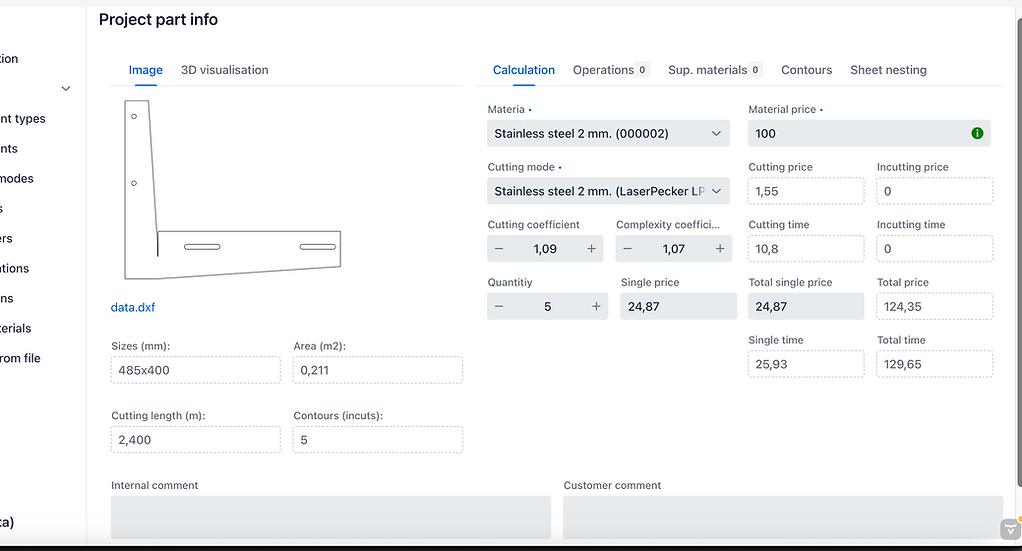The width and height of the screenshot is (1022, 551).
Task: Click the part drawing preview image
Action: coord(232,190)
